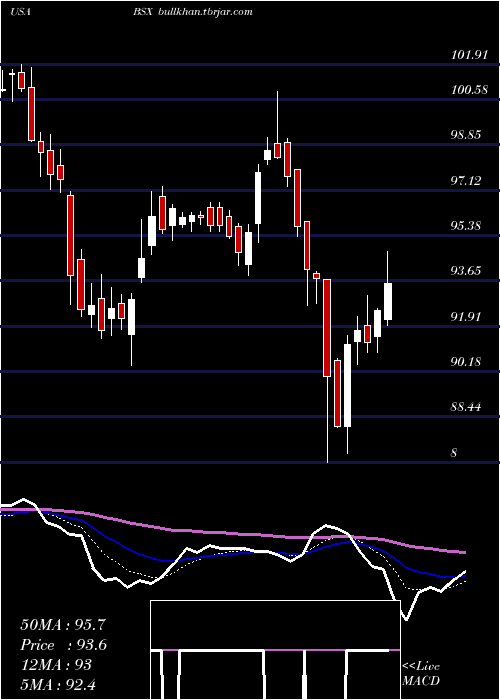Click the 12MA : 93 readout

coord(56,665)
